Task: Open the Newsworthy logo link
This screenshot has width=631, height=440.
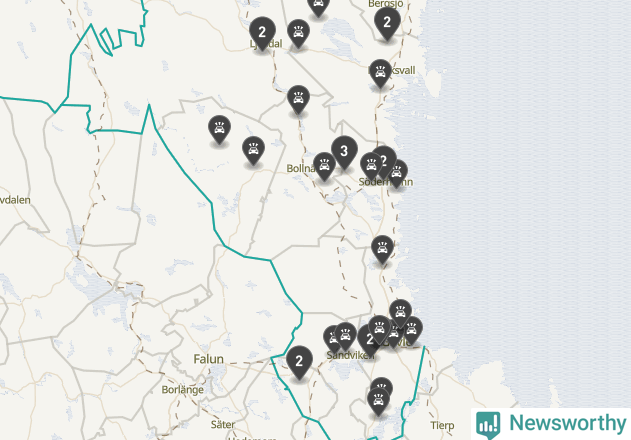Action: click(551, 424)
